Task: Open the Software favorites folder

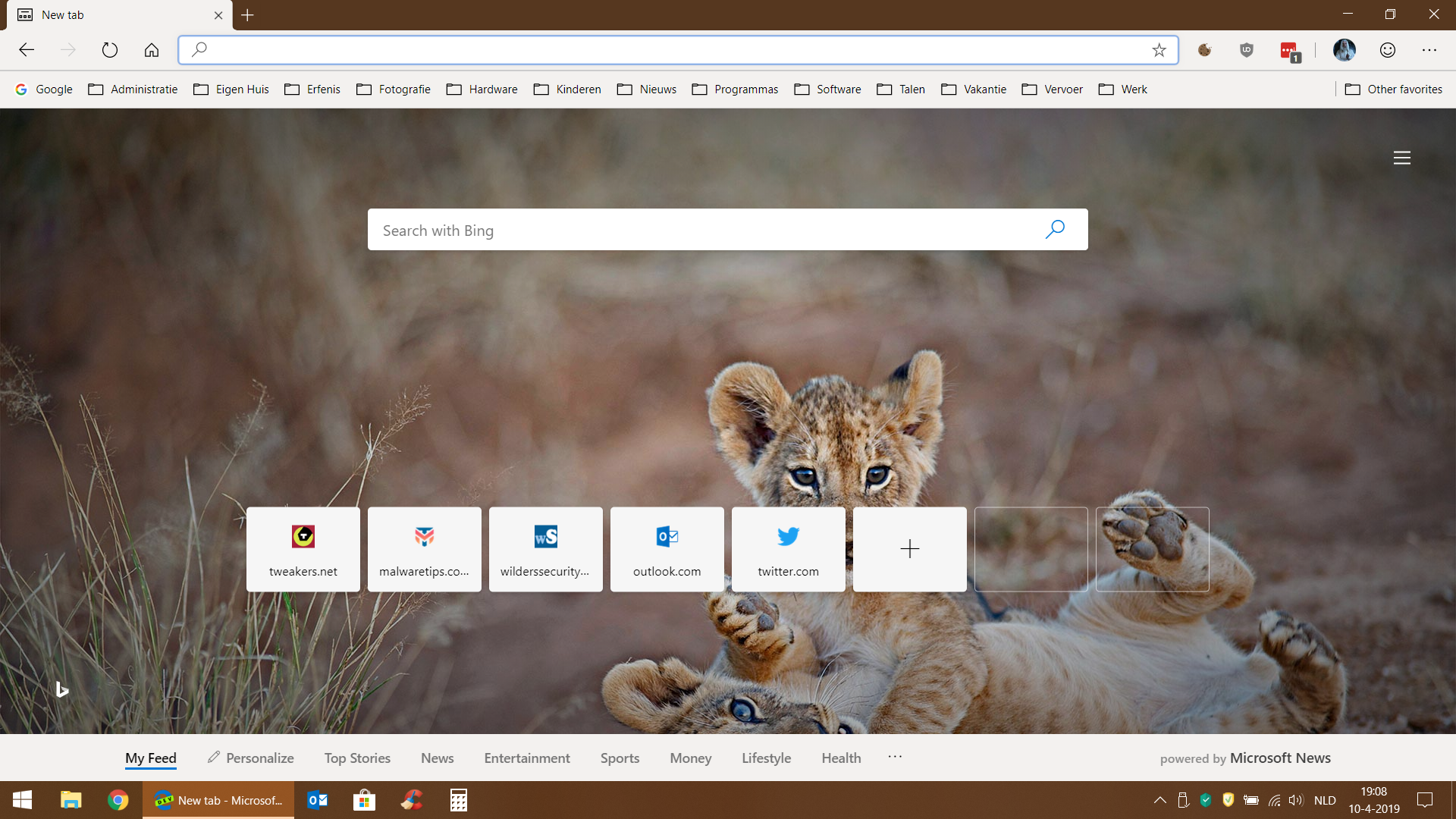Action: [827, 89]
